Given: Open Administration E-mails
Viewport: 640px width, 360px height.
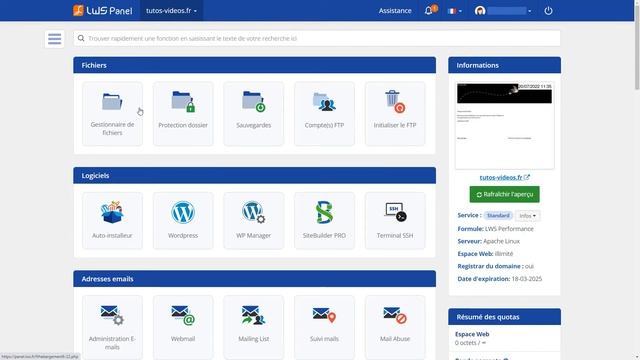Looking at the screenshot, I should click(x=112, y=327).
